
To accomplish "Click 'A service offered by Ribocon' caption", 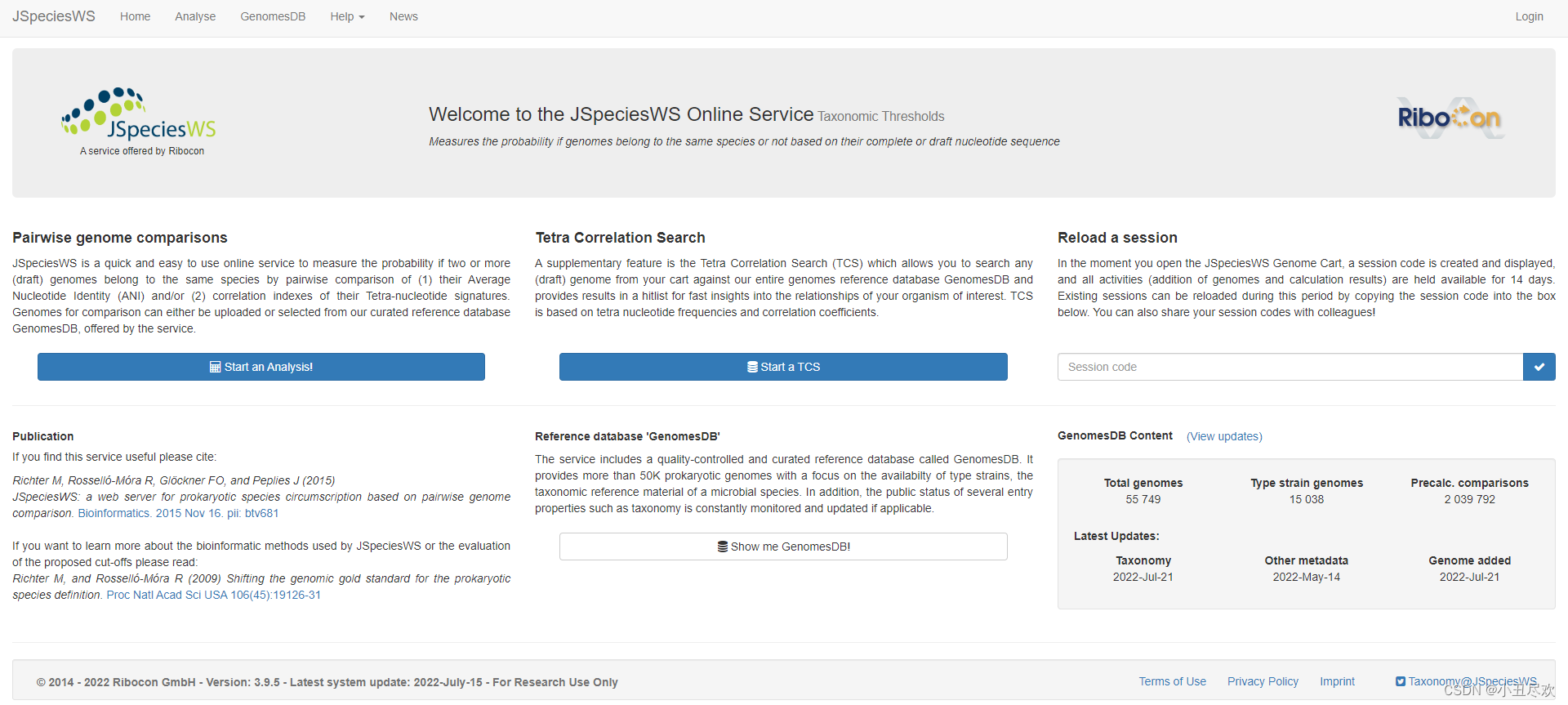I will tap(142, 151).
